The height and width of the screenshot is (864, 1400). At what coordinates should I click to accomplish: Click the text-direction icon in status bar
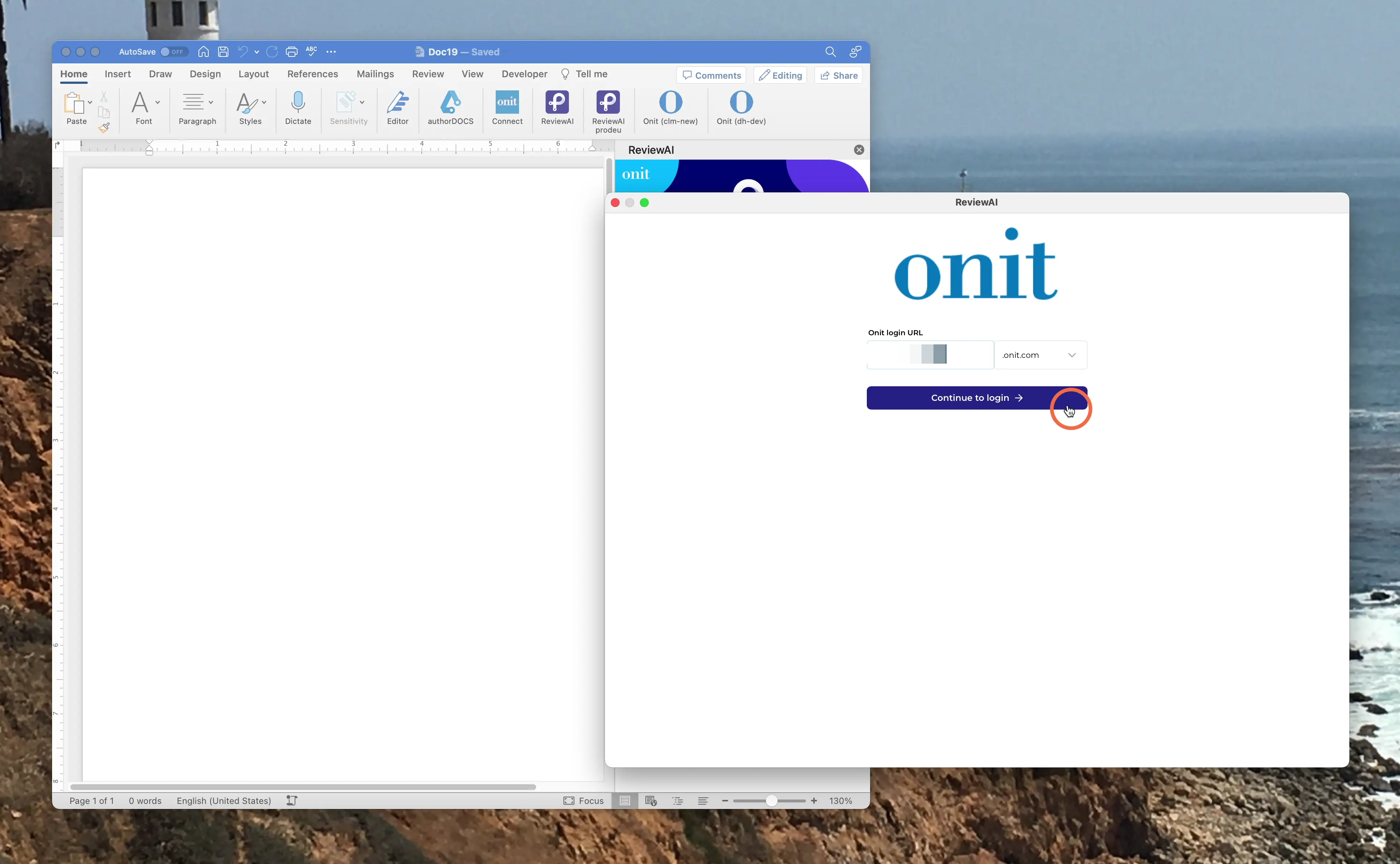(292, 801)
